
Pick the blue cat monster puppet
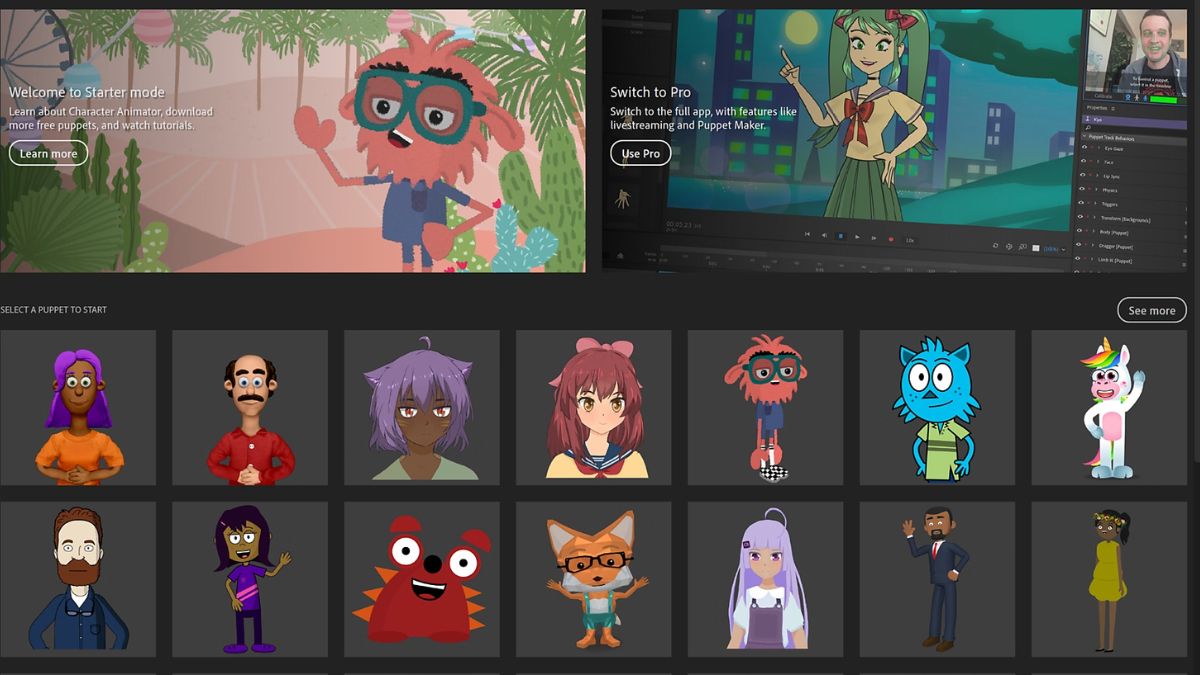[937, 408]
